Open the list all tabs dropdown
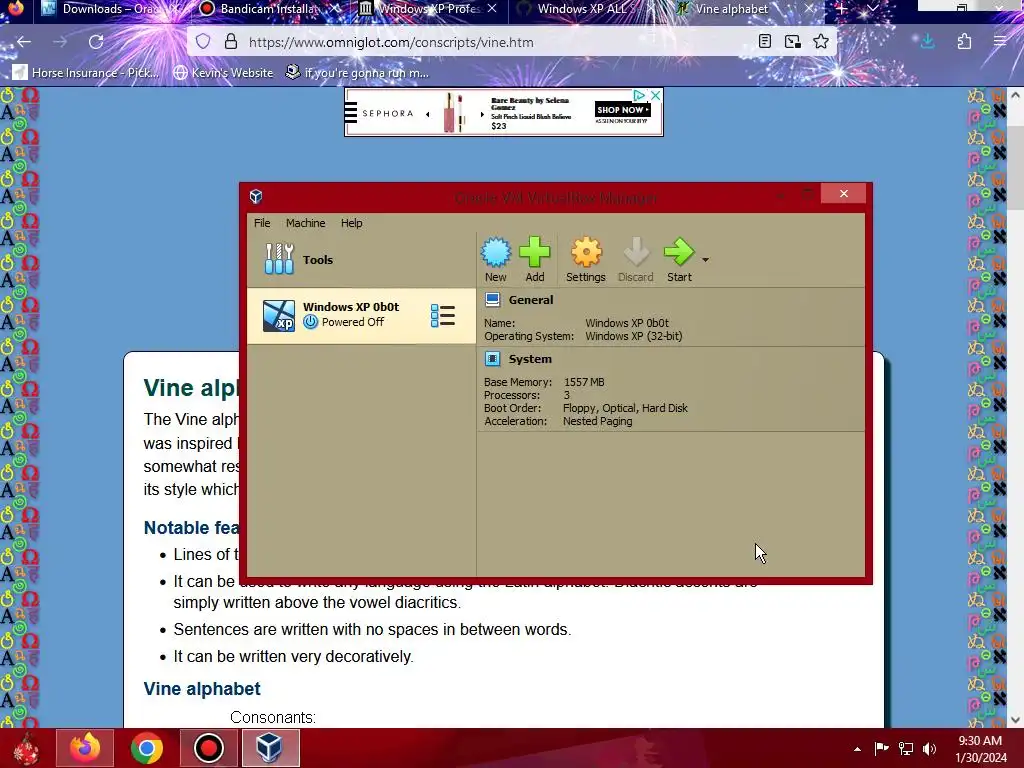1024x768 pixels. (x=873, y=8)
